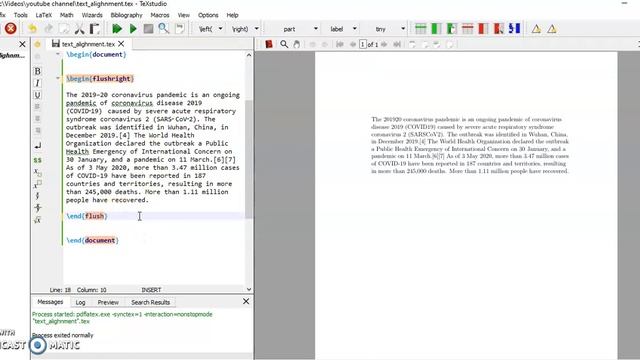Activate the PDF viewer magnify tool

(284, 44)
